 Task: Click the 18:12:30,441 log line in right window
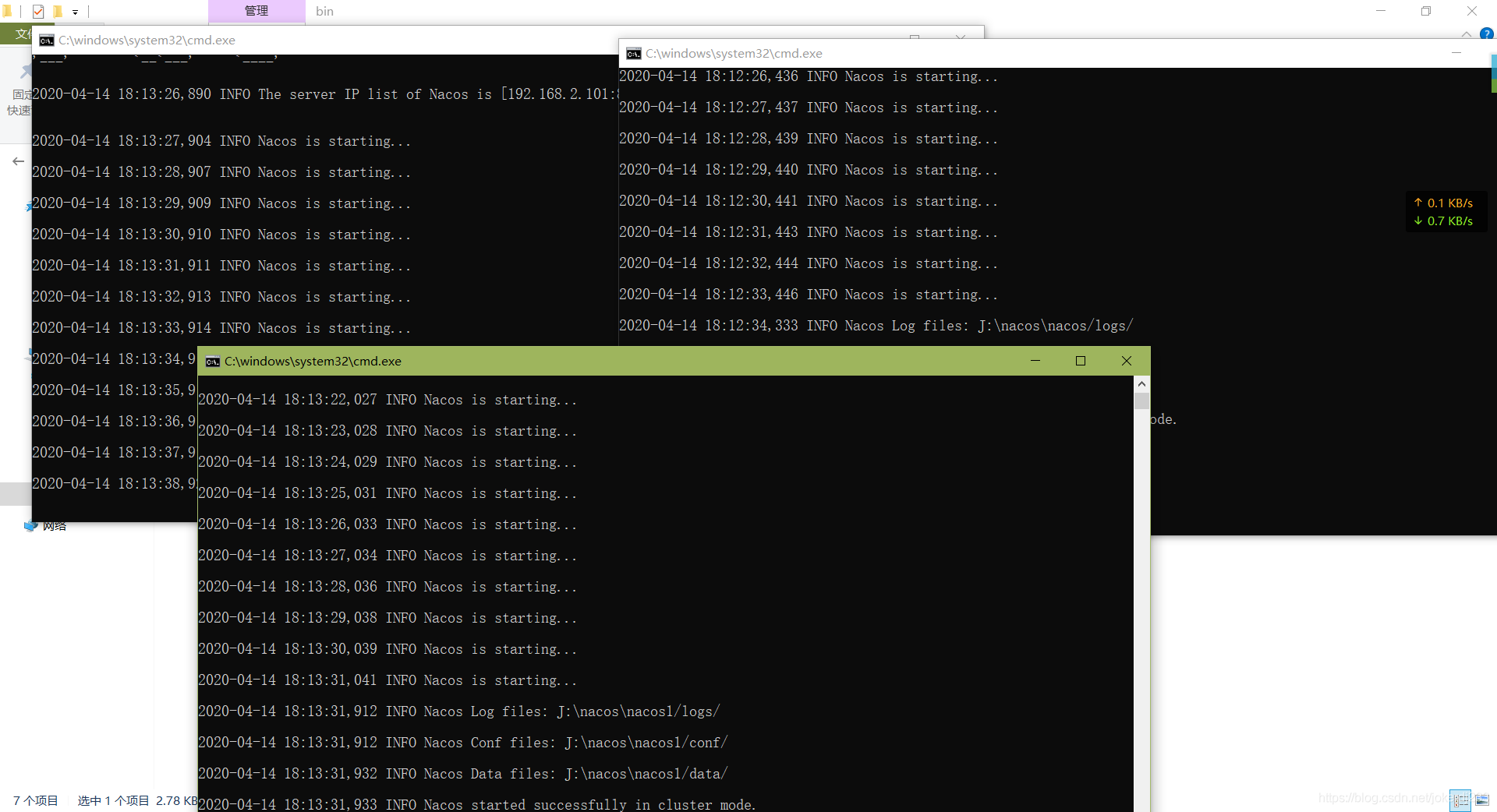pos(809,201)
